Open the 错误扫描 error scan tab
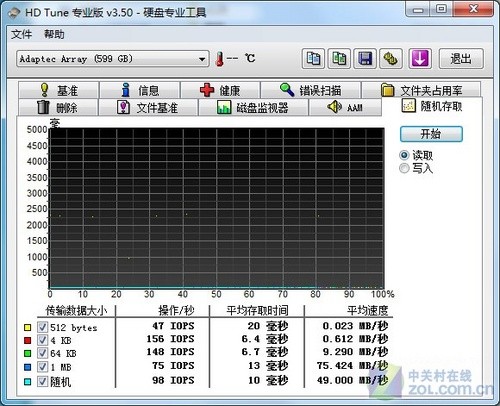The width and height of the screenshot is (500, 406). 311,90
